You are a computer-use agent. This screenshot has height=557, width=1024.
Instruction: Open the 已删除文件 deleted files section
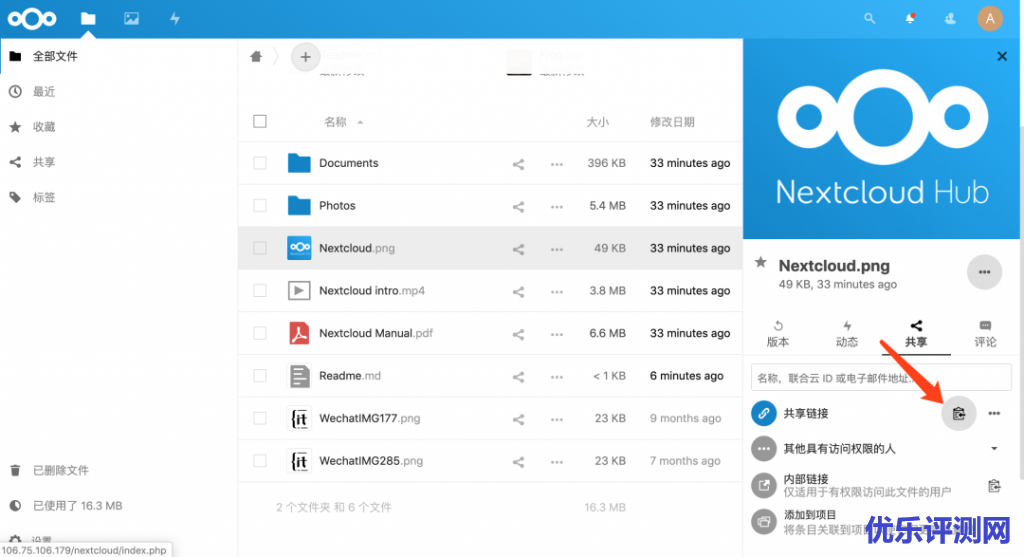click(60, 470)
